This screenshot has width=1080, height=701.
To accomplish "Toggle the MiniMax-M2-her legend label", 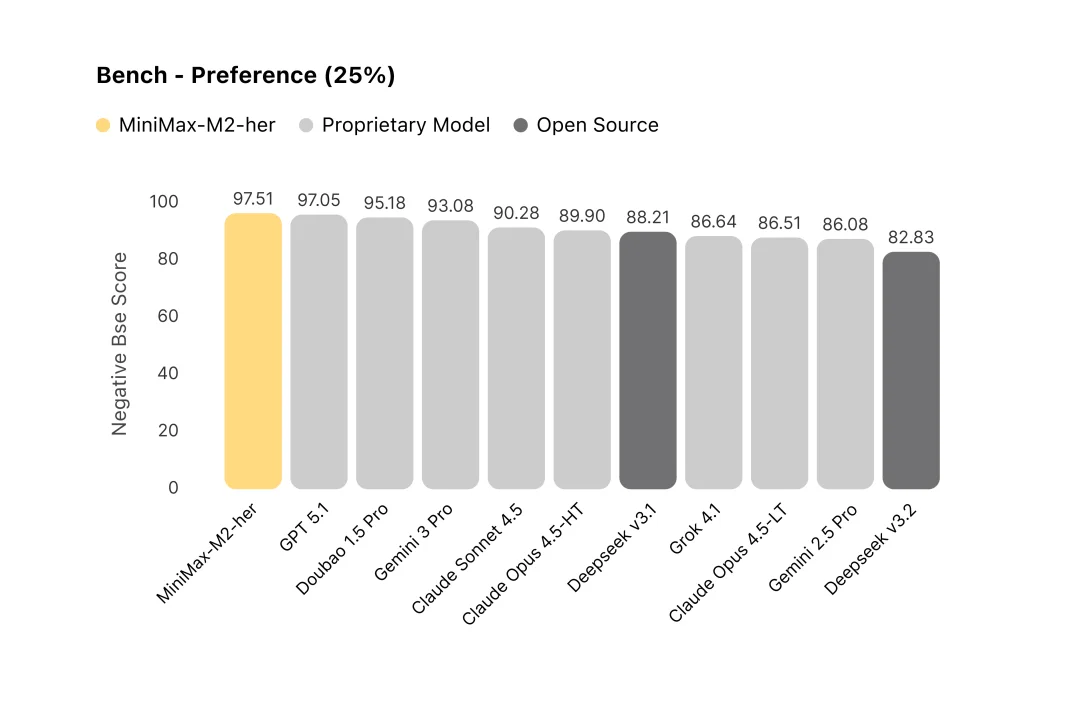I will tap(197, 125).
